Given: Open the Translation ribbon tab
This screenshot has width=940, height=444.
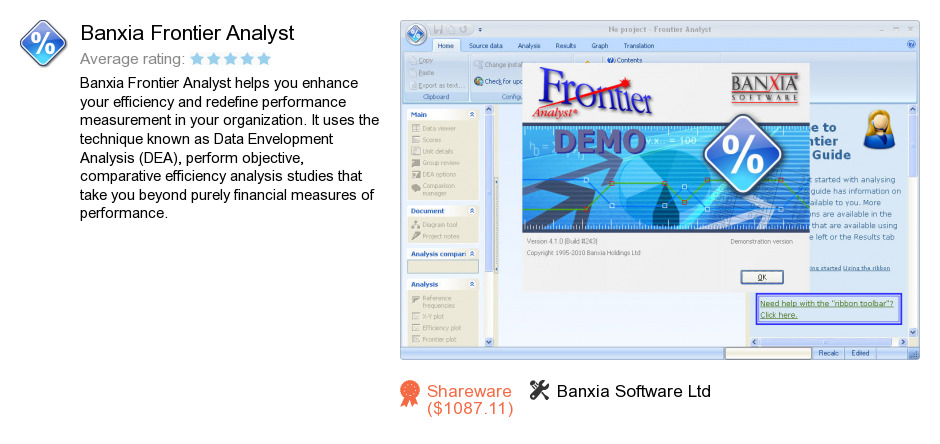Looking at the screenshot, I should [x=639, y=46].
